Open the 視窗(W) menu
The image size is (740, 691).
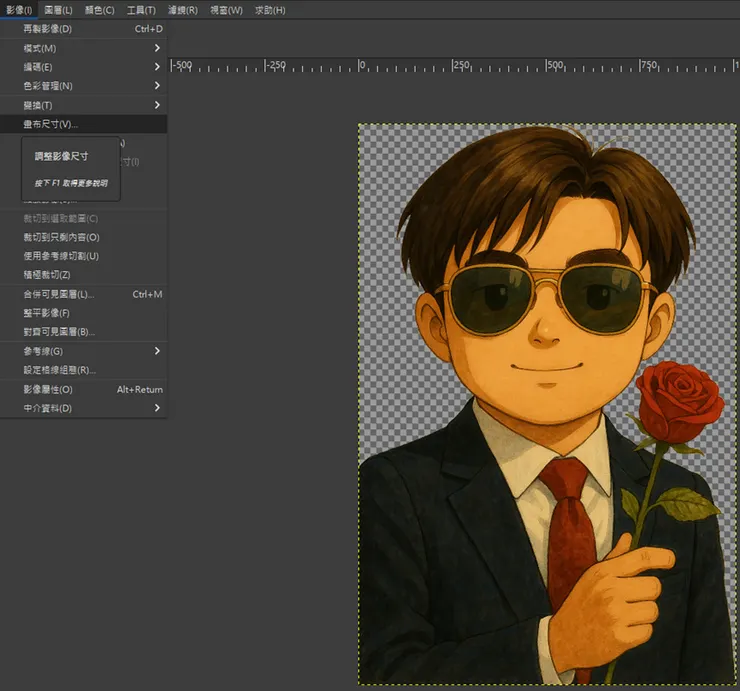click(x=226, y=10)
